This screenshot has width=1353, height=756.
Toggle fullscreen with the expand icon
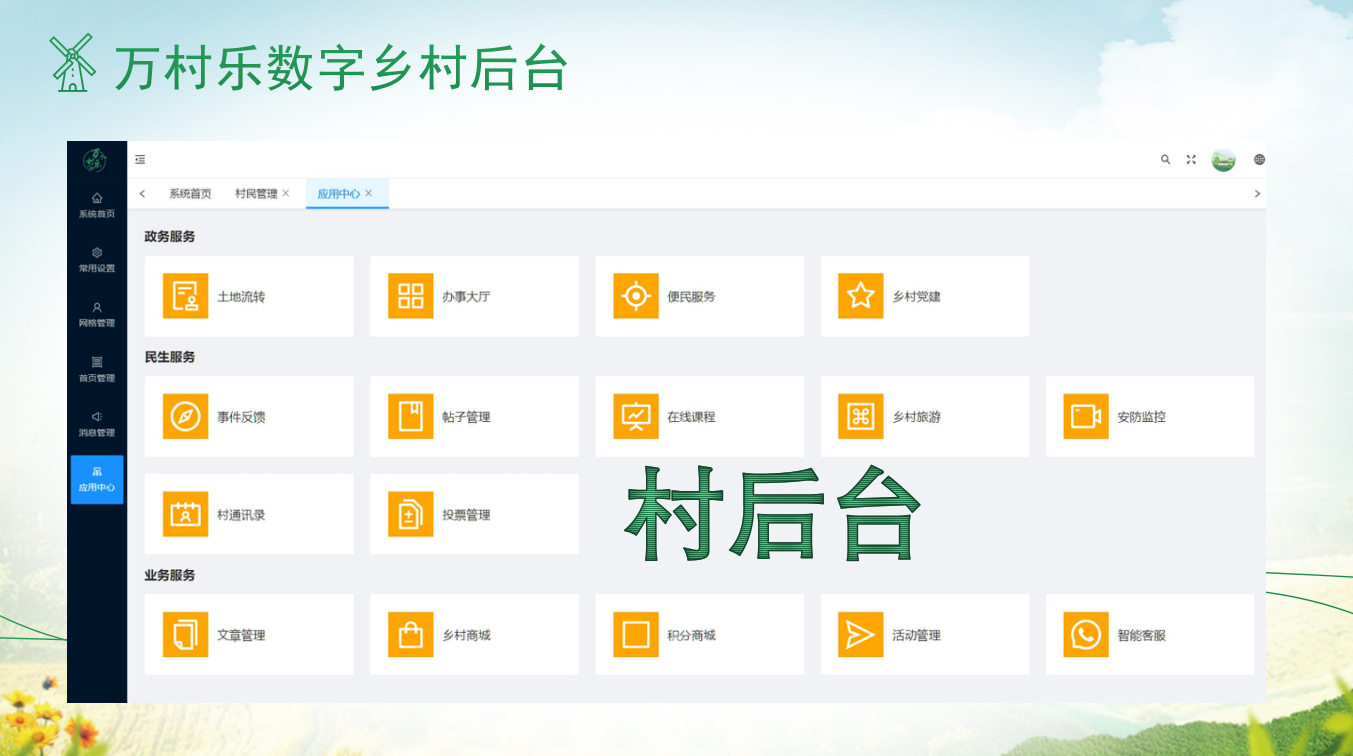1191,159
